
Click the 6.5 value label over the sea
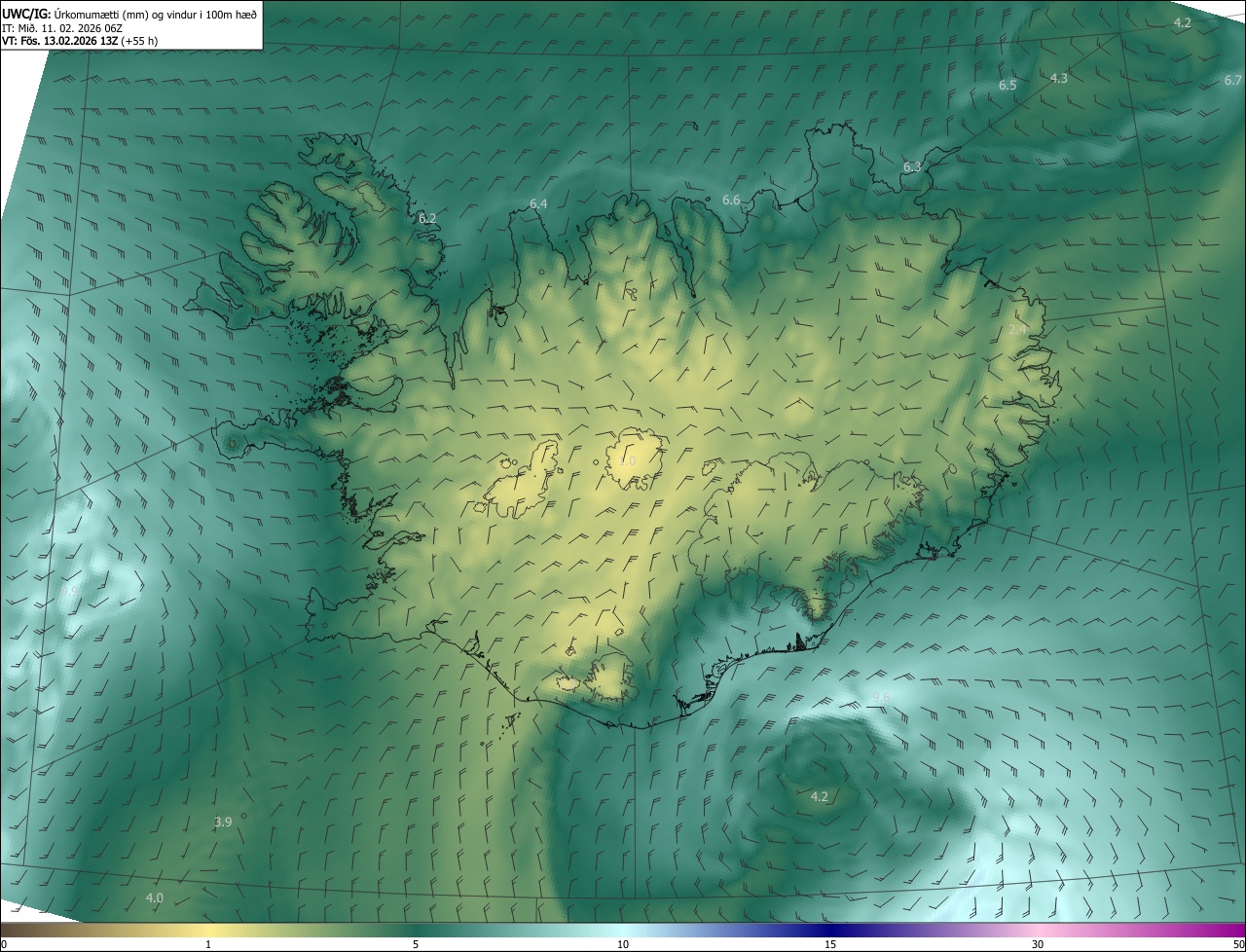[x=1008, y=85]
